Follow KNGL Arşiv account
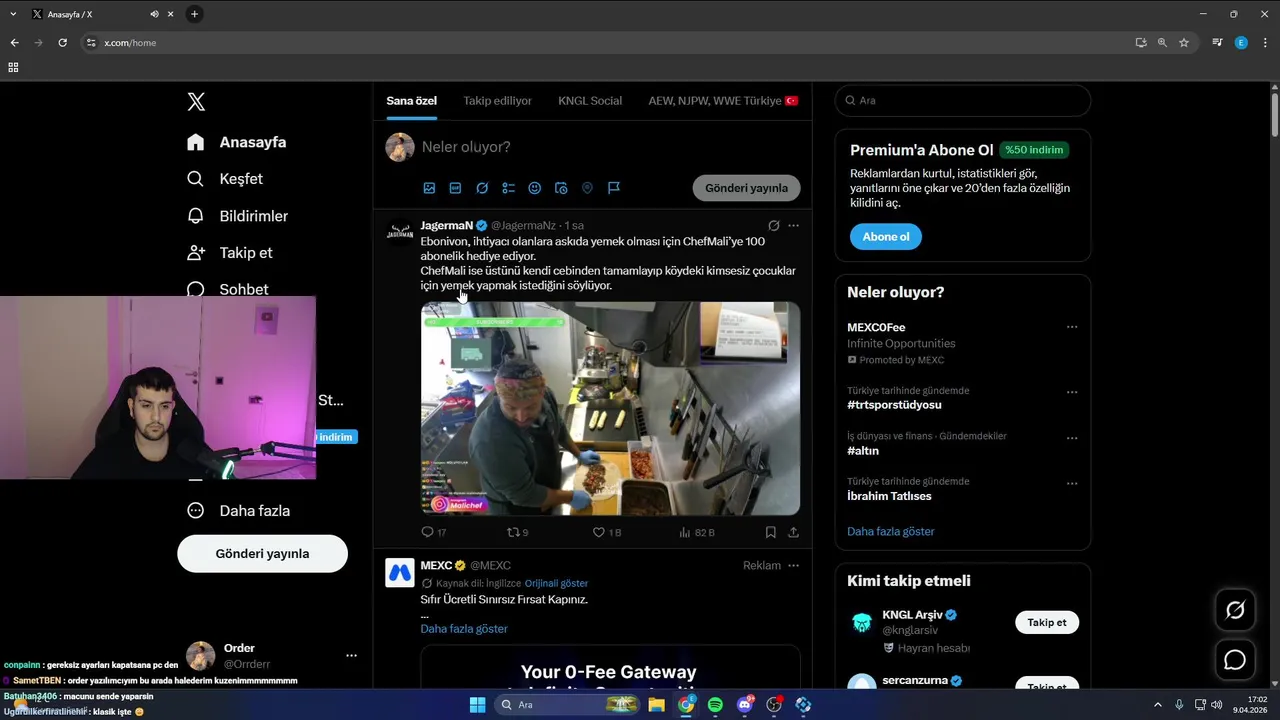 coord(1047,622)
